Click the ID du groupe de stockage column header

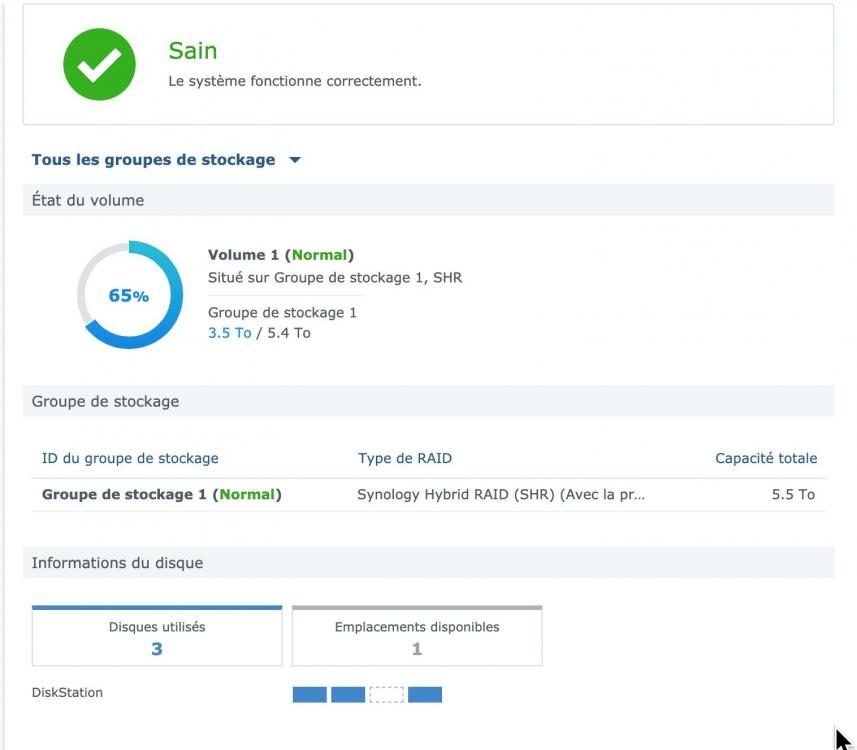130,458
